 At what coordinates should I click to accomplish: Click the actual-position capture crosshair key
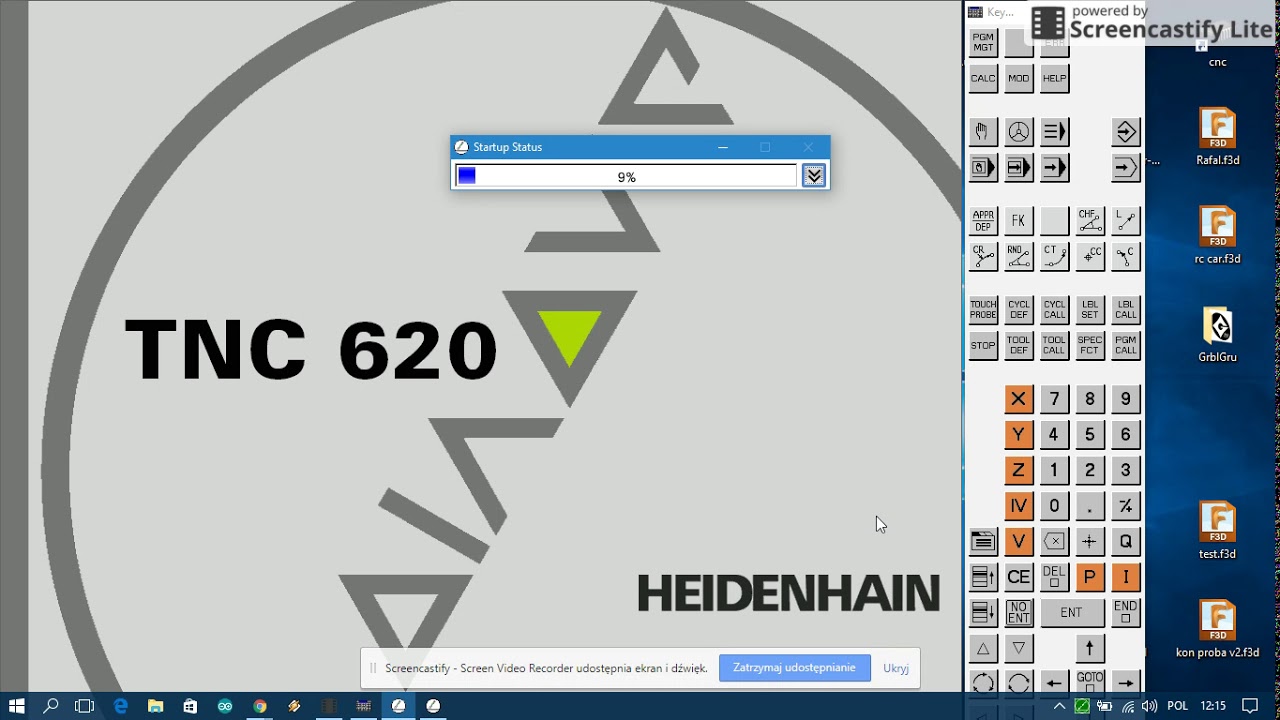[x=1090, y=541]
